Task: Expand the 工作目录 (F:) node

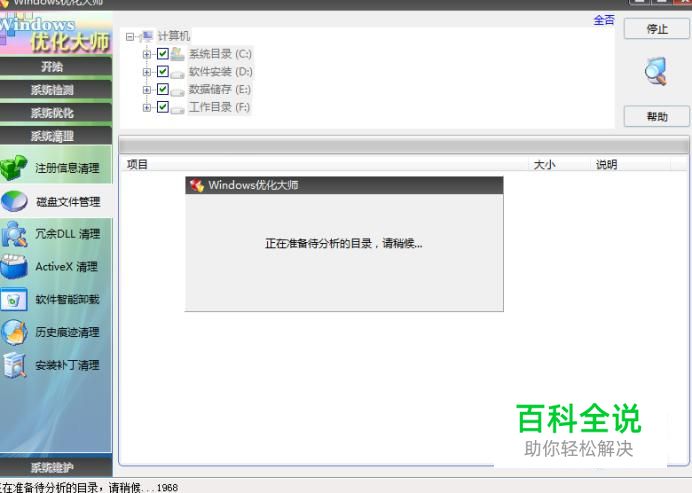Action: coord(147,107)
